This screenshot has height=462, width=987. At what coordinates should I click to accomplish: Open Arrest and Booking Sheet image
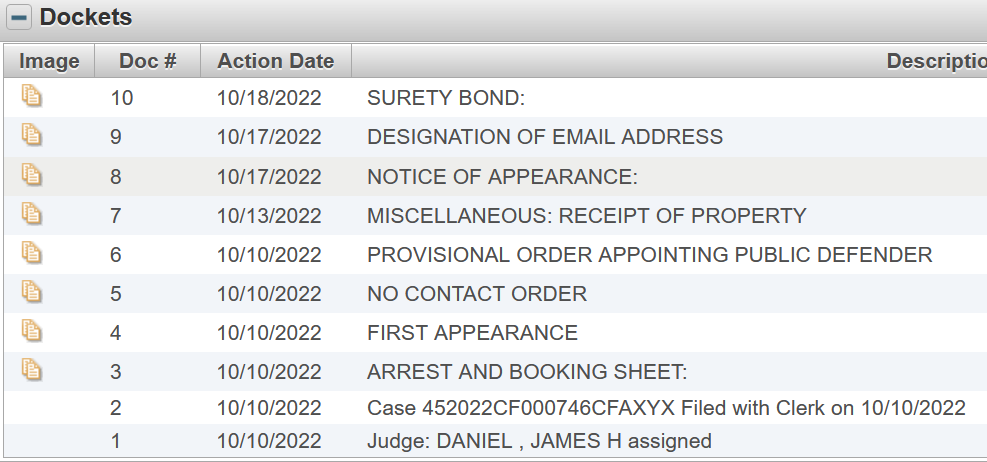[x=33, y=370]
